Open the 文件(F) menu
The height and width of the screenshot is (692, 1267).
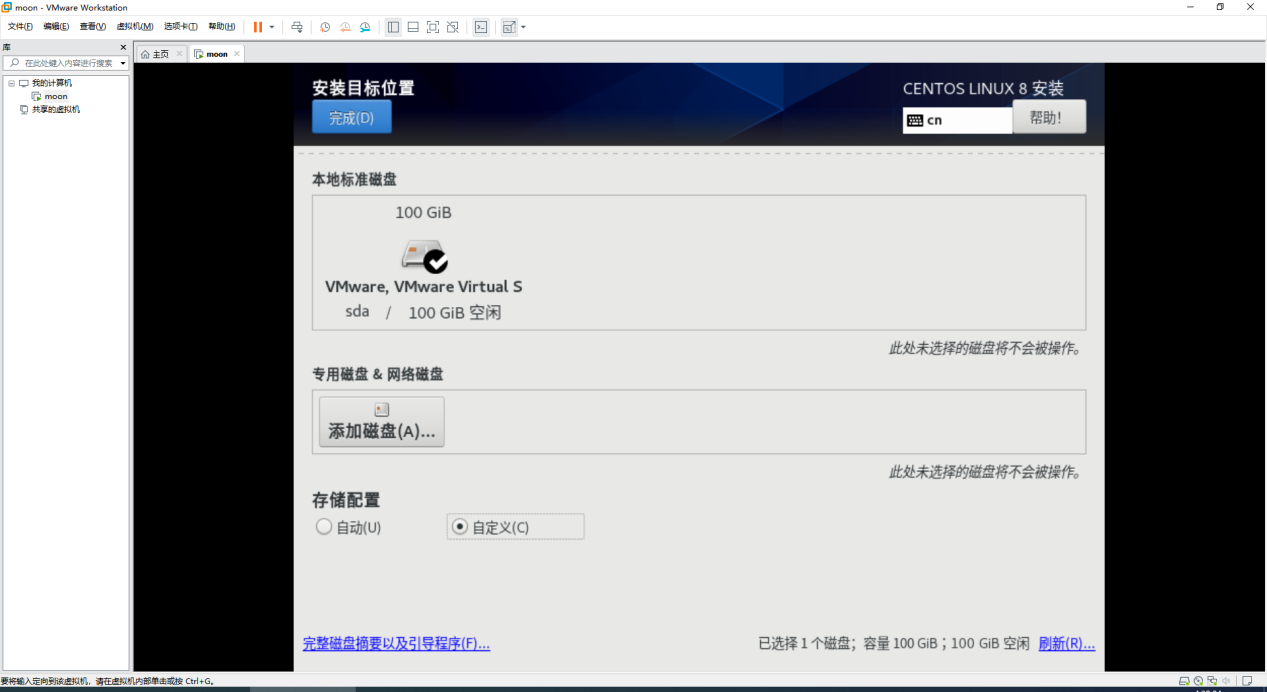(x=20, y=27)
